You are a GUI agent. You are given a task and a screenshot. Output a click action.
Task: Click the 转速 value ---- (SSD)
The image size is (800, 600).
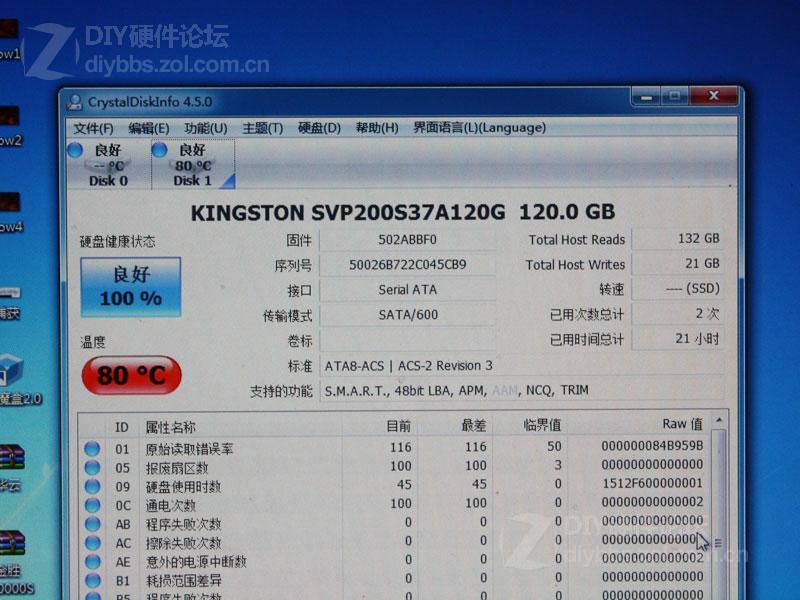[677, 289]
